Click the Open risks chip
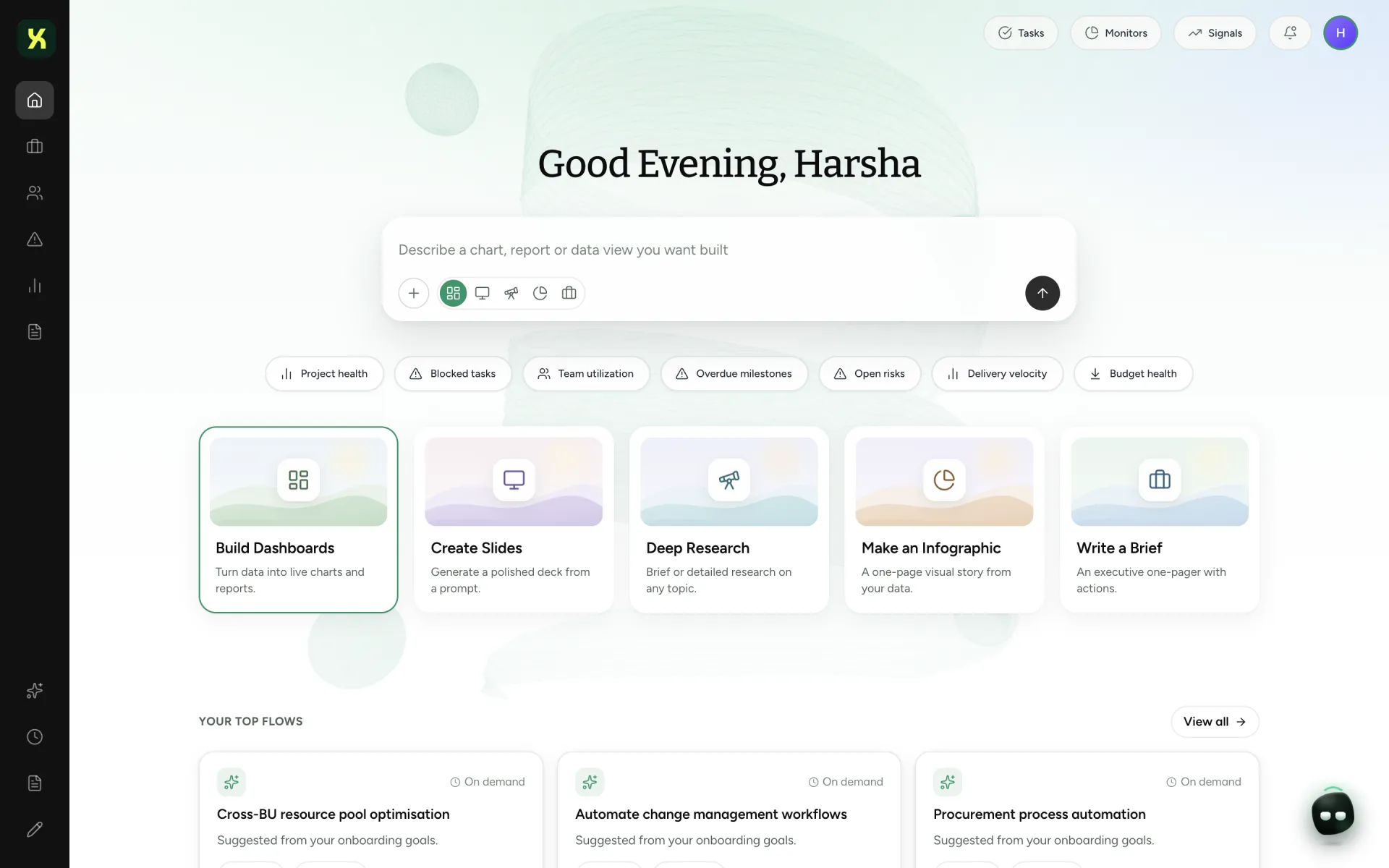Image resolution: width=1389 pixels, height=868 pixels. click(x=870, y=373)
